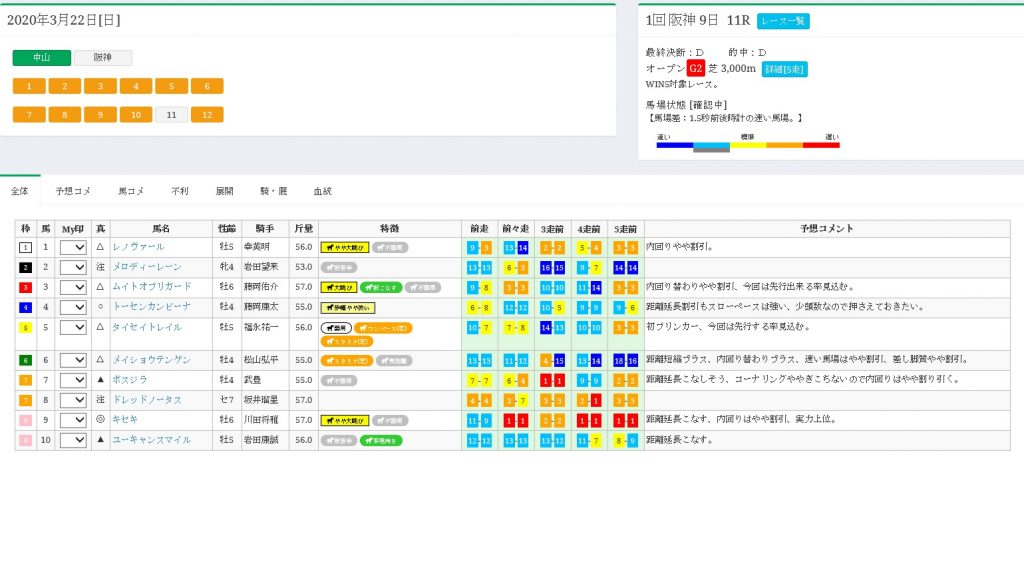Click the レース一覧 button

coord(783,21)
